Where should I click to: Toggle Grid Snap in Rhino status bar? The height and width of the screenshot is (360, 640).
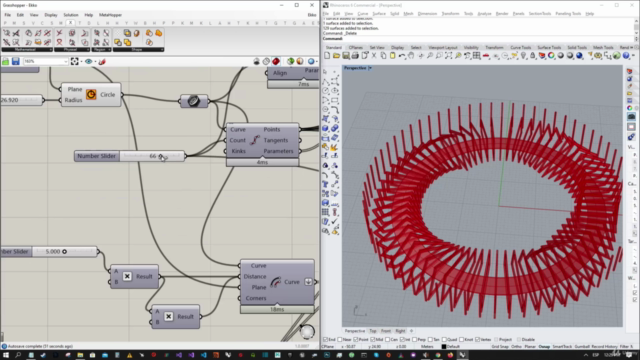click(500, 347)
